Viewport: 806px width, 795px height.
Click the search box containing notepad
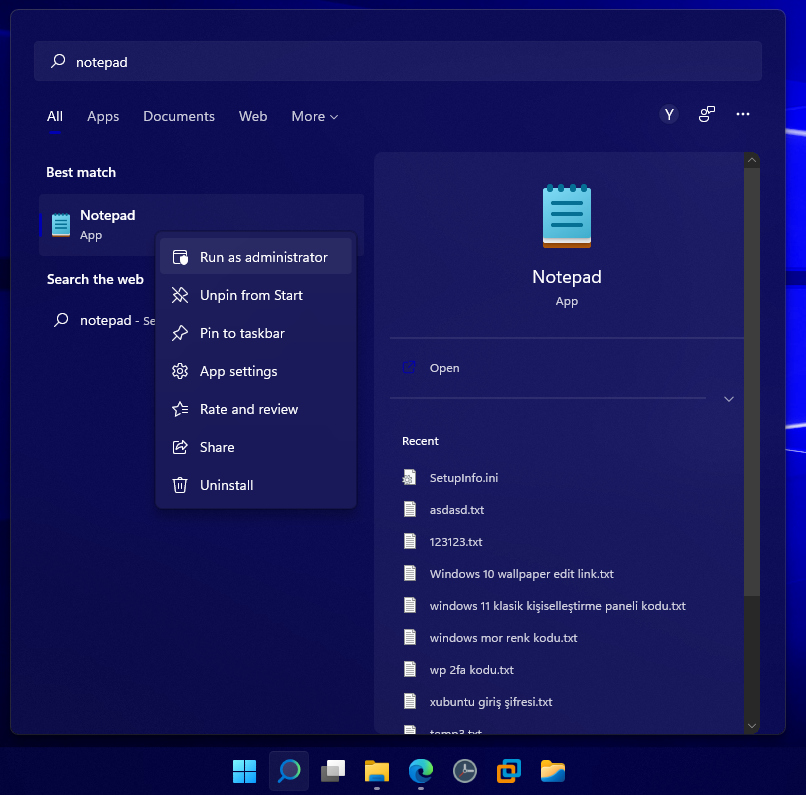(397, 61)
